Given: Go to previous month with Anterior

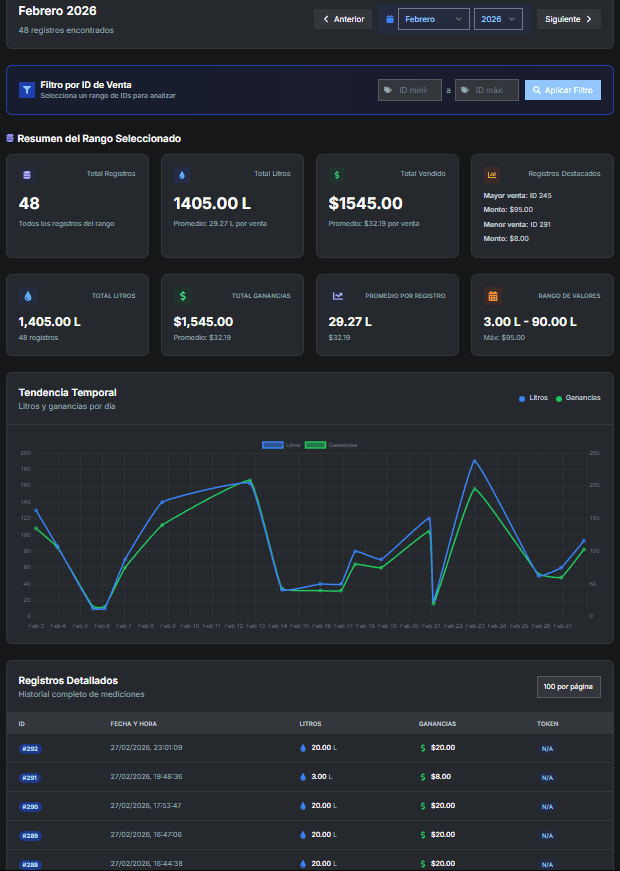Looking at the screenshot, I should click(x=343, y=19).
